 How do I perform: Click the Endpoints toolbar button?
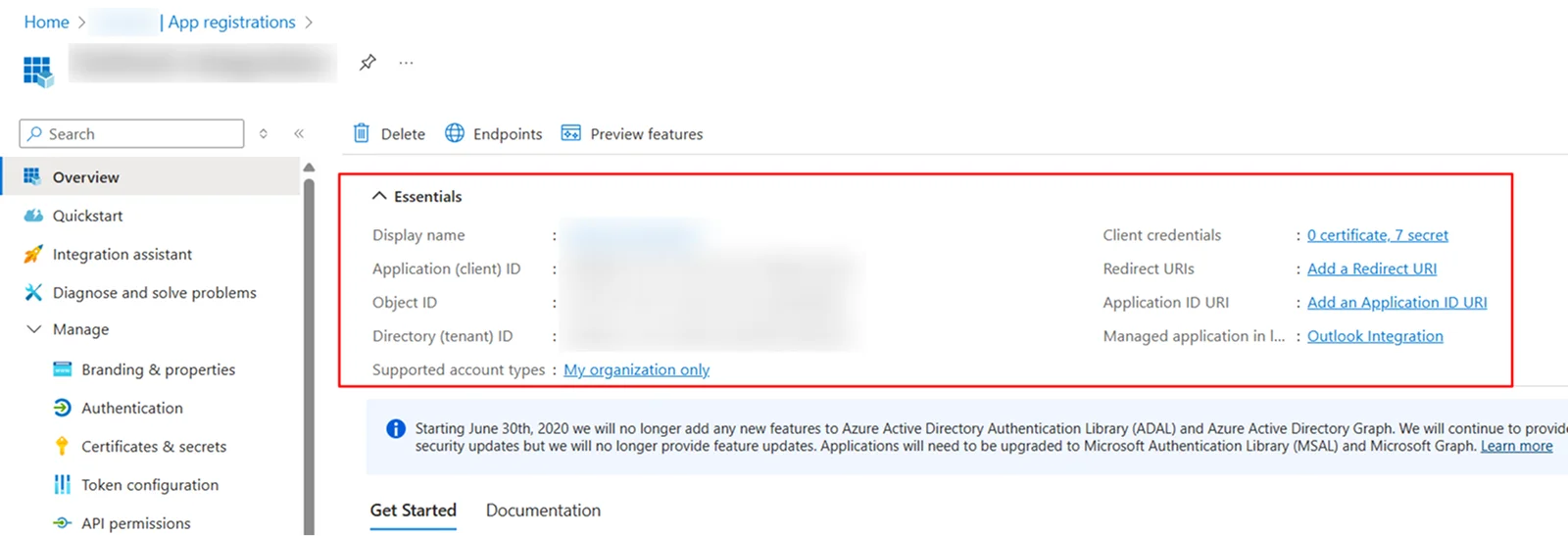coord(493,133)
